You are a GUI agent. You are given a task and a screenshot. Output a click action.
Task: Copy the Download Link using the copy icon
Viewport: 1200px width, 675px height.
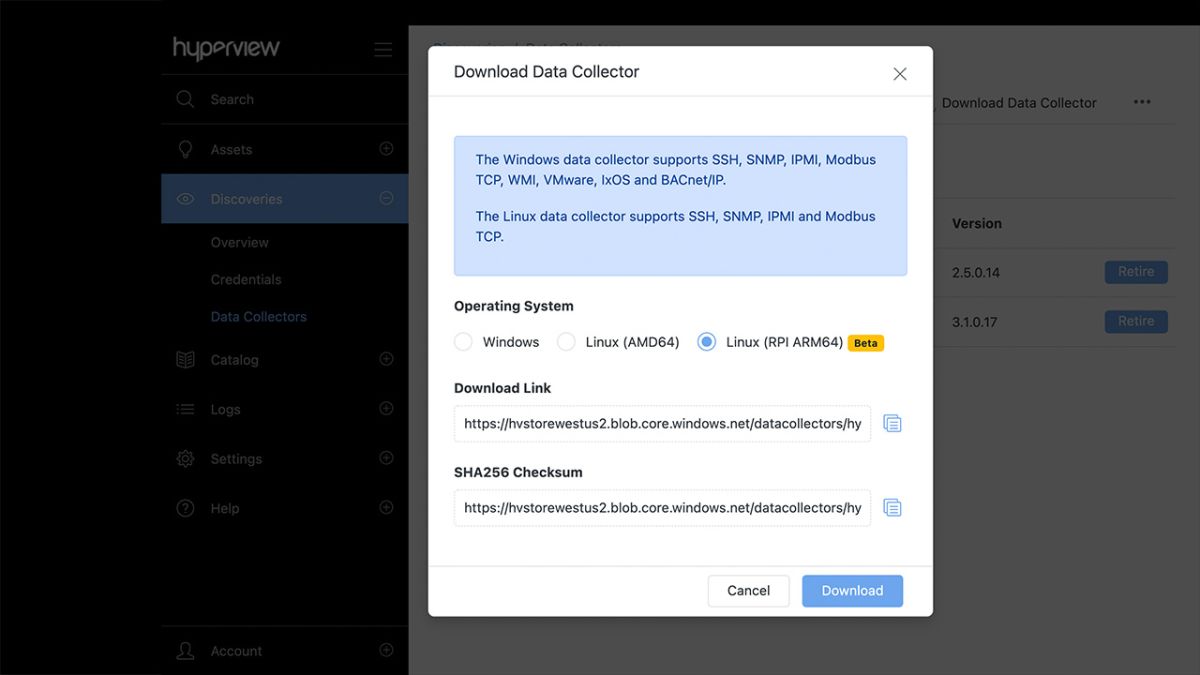pos(891,423)
